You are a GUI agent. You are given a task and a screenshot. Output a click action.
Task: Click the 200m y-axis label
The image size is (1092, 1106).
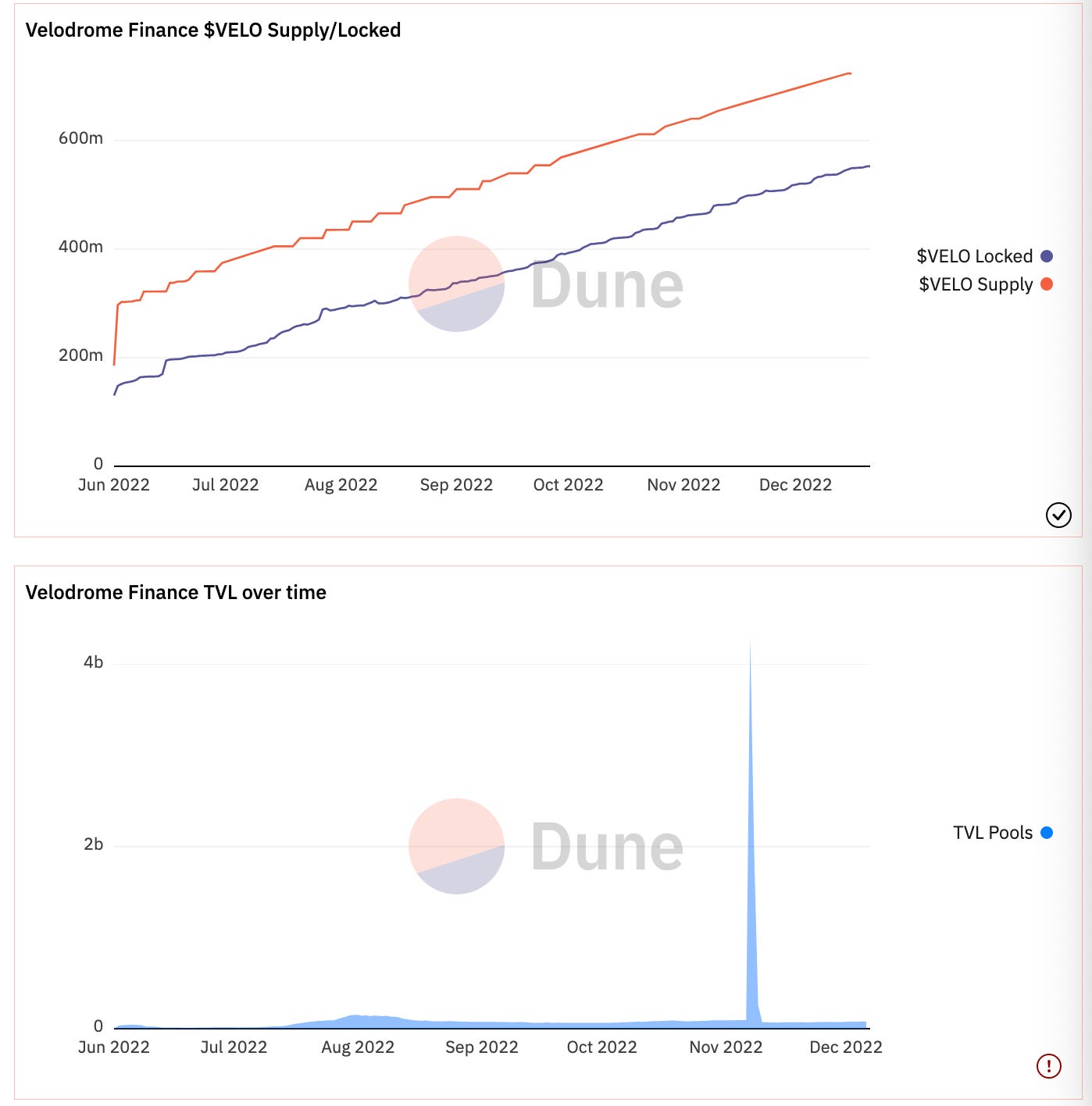click(80, 355)
